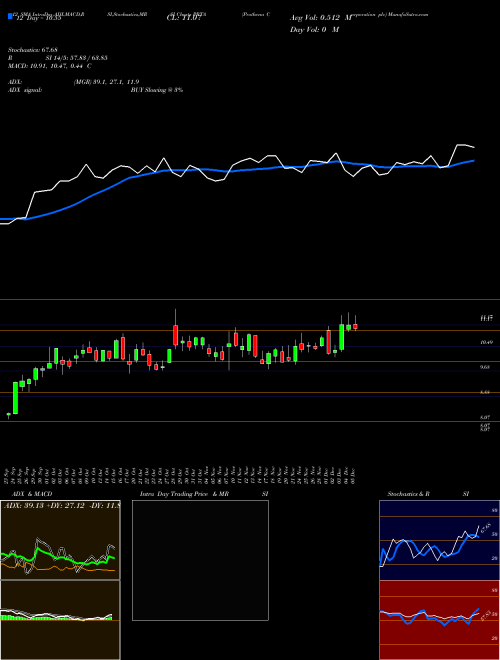Click the large red candle with the highest wick

tap(176, 335)
